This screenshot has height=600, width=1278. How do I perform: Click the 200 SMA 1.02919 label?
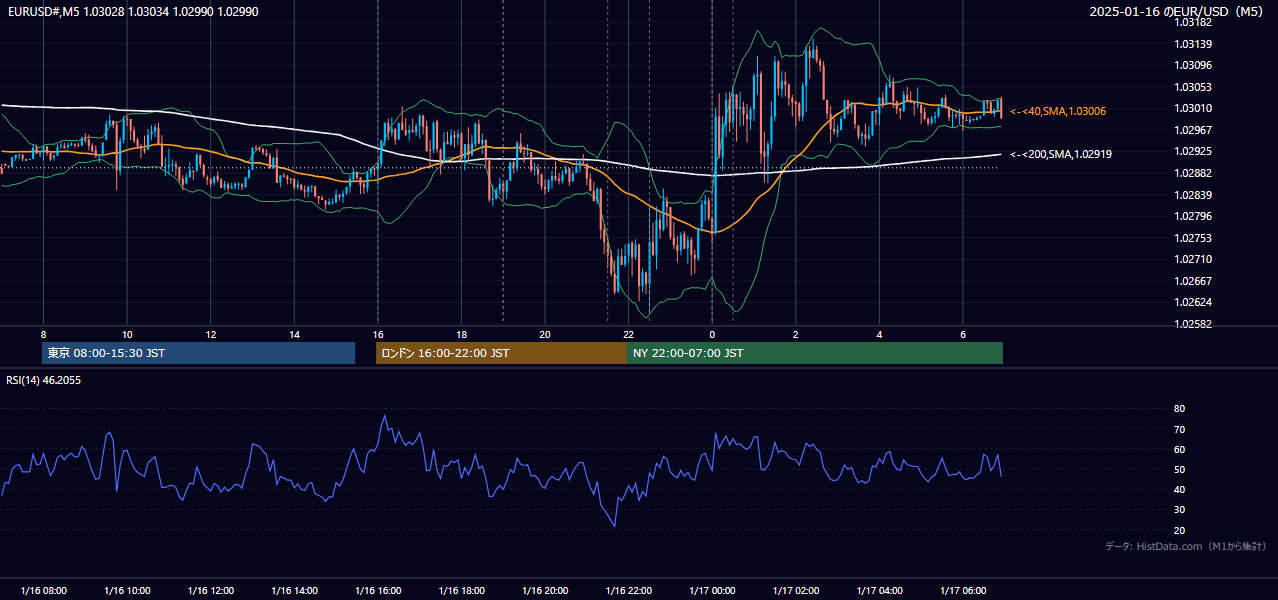pos(1061,154)
